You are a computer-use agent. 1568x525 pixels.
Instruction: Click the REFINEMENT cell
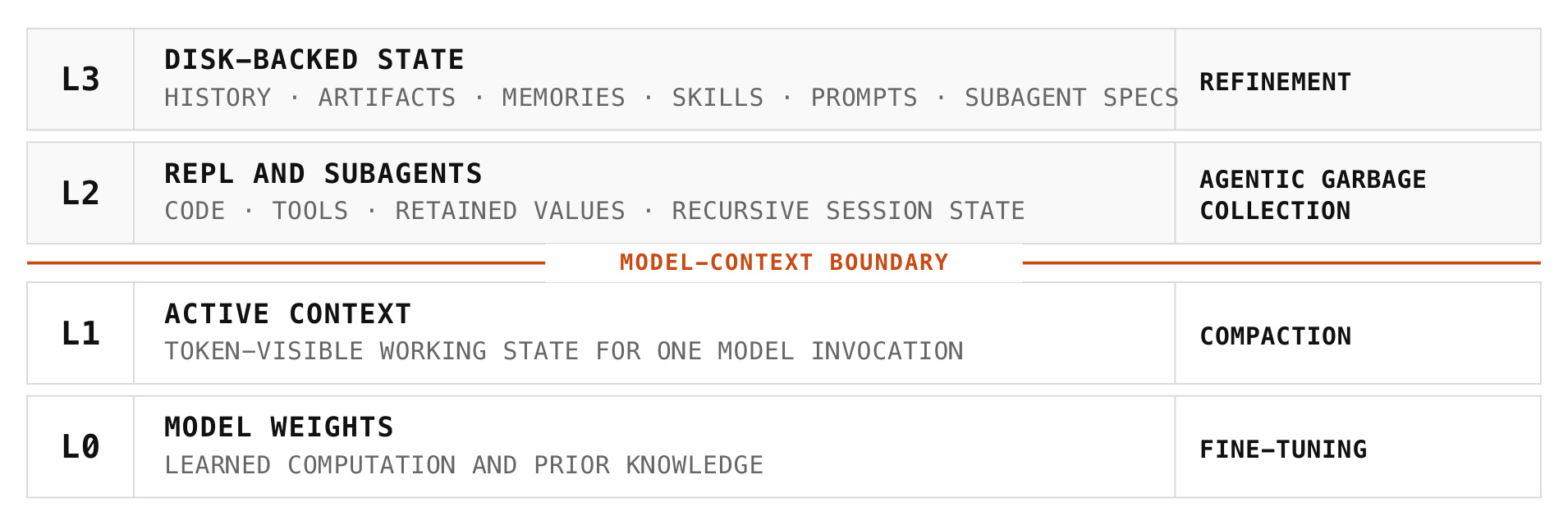pyautogui.click(x=1358, y=80)
